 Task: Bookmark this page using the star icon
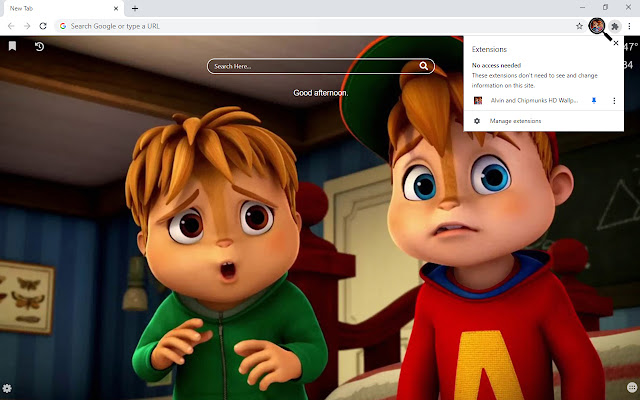579,26
